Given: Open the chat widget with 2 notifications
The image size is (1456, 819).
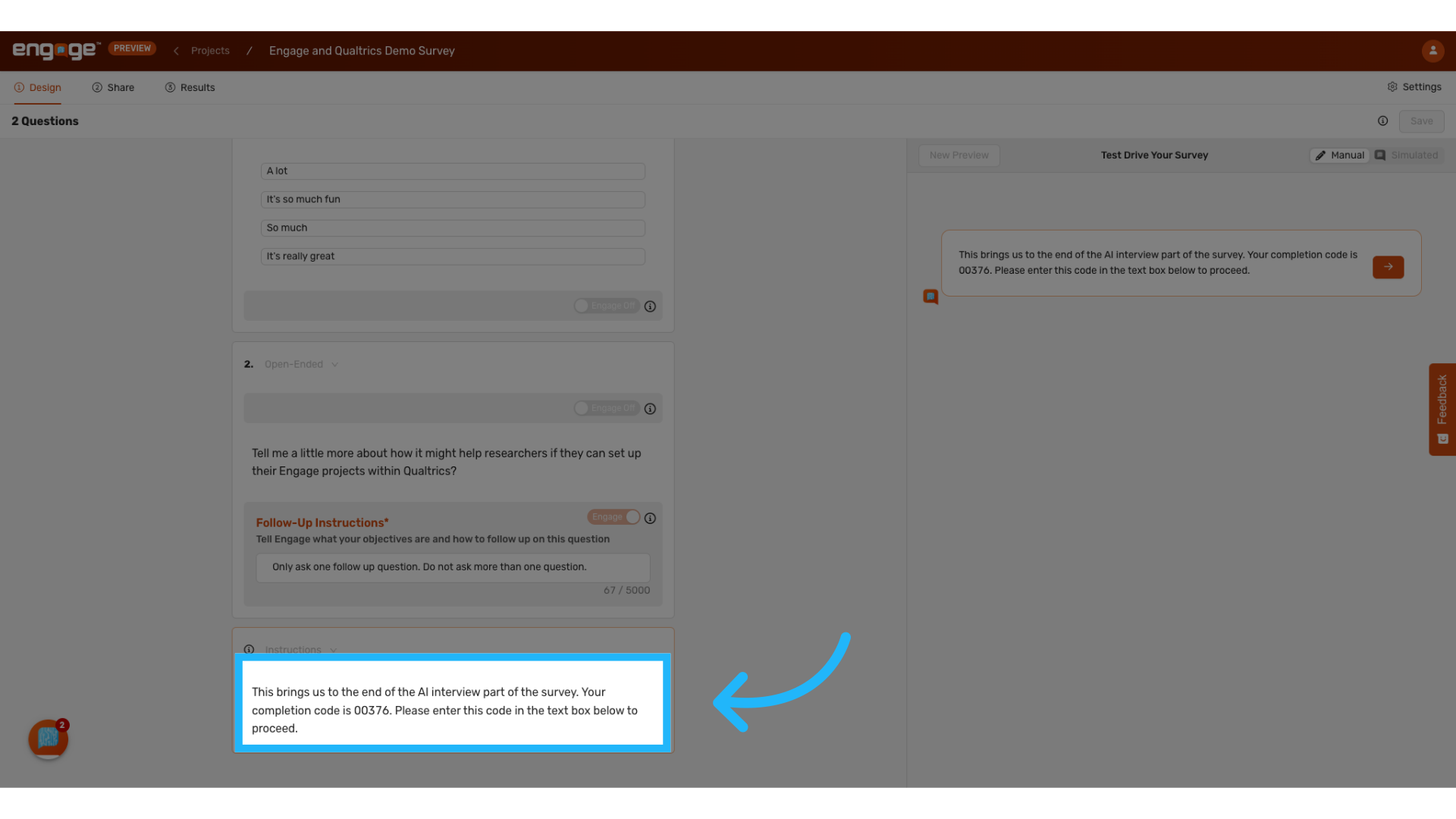Looking at the screenshot, I should click(49, 739).
